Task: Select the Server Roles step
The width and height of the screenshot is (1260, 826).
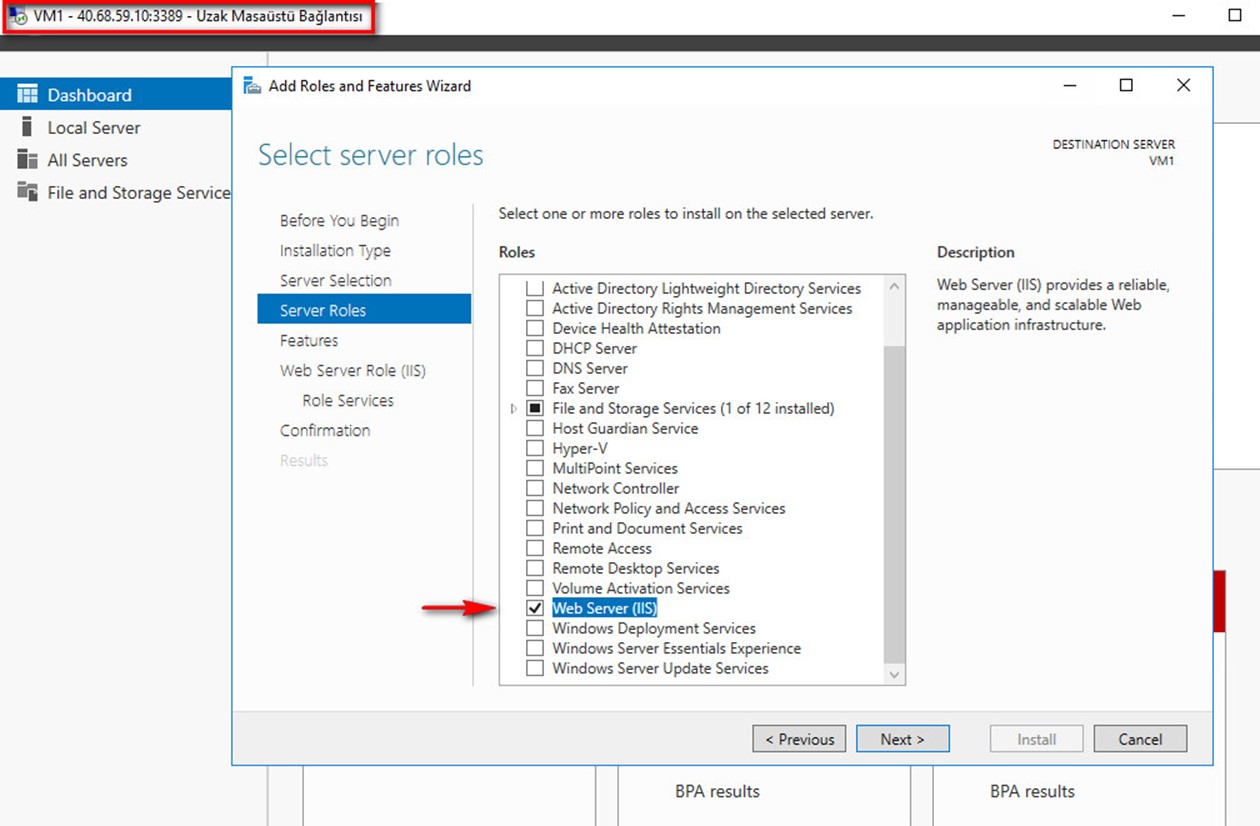Action: pos(364,309)
